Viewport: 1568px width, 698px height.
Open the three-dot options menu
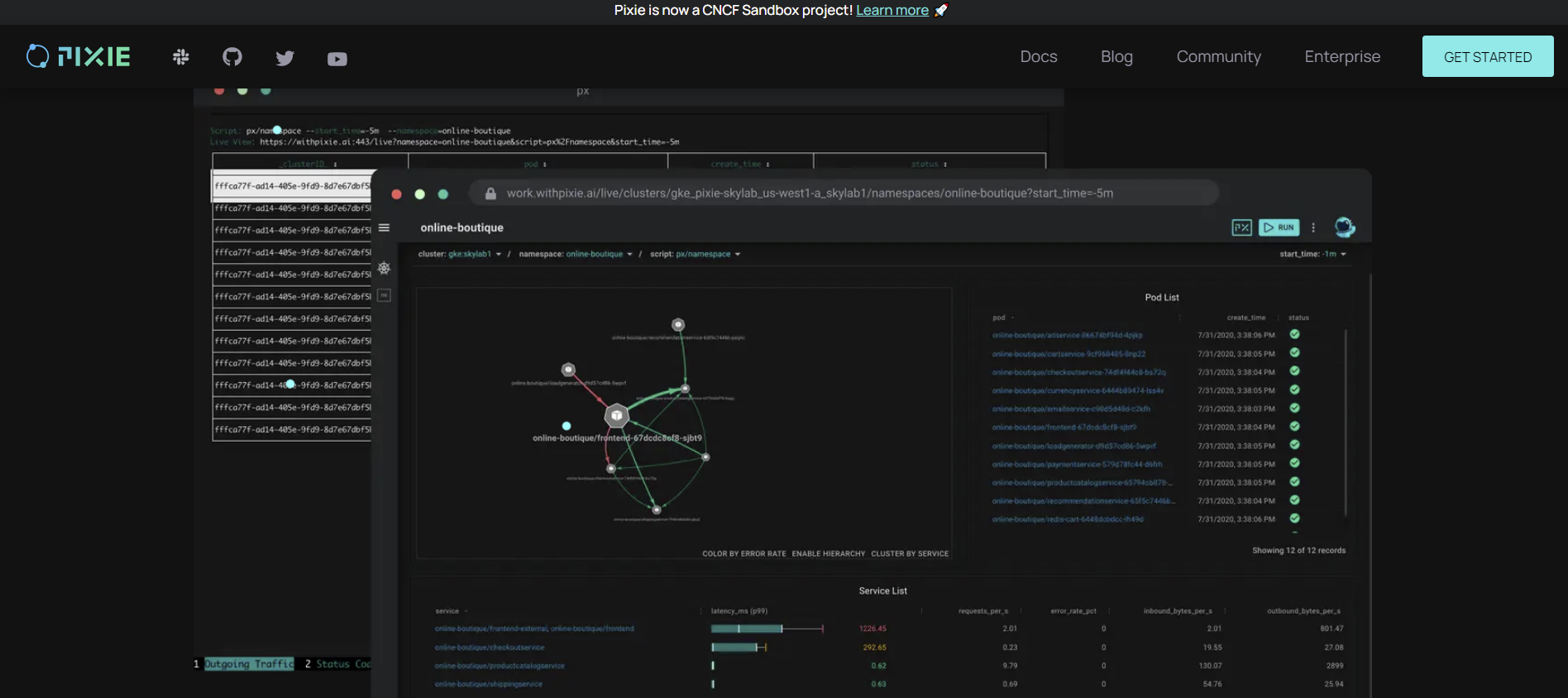(x=1313, y=227)
